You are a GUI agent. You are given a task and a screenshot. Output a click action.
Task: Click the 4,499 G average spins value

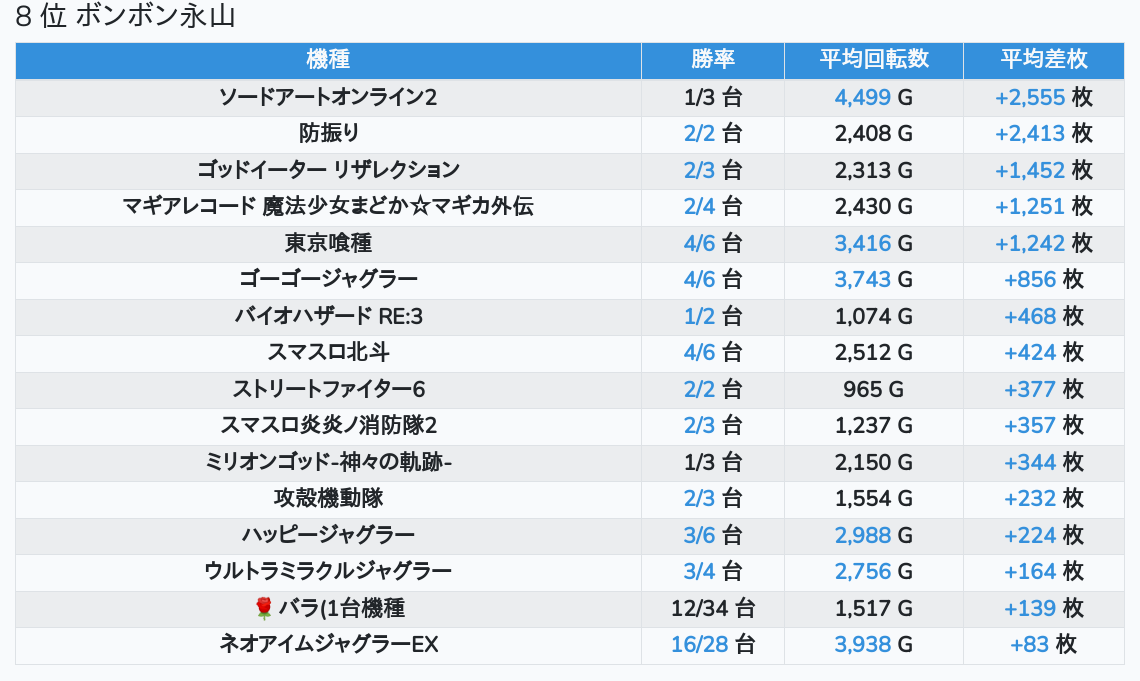pyautogui.click(x=862, y=97)
